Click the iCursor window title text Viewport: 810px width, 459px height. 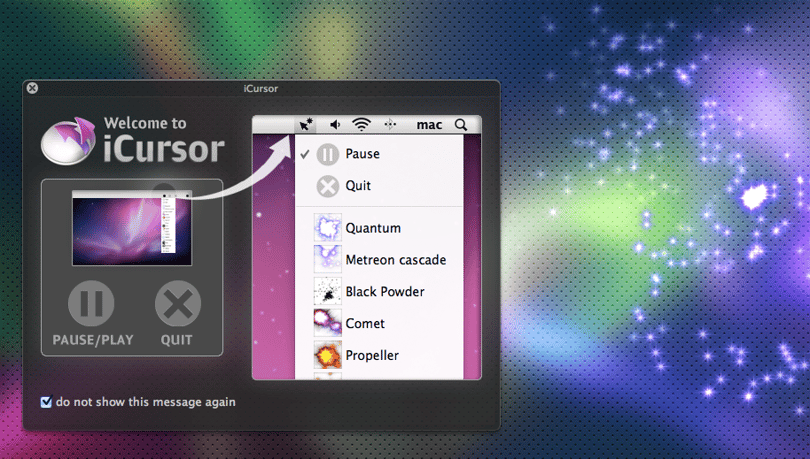click(x=261, y=88)
